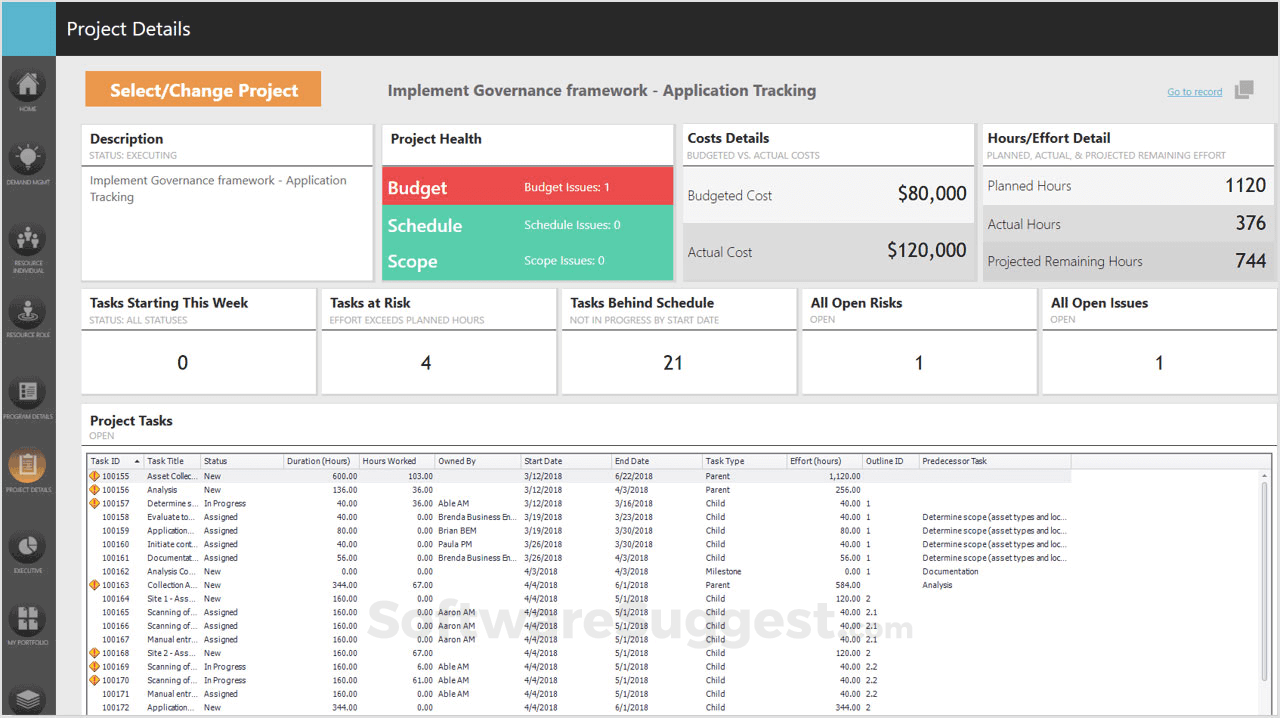
Task: Select the Resource Role sidebar icon
Action: pyautogui.click(x=28, y=313)
